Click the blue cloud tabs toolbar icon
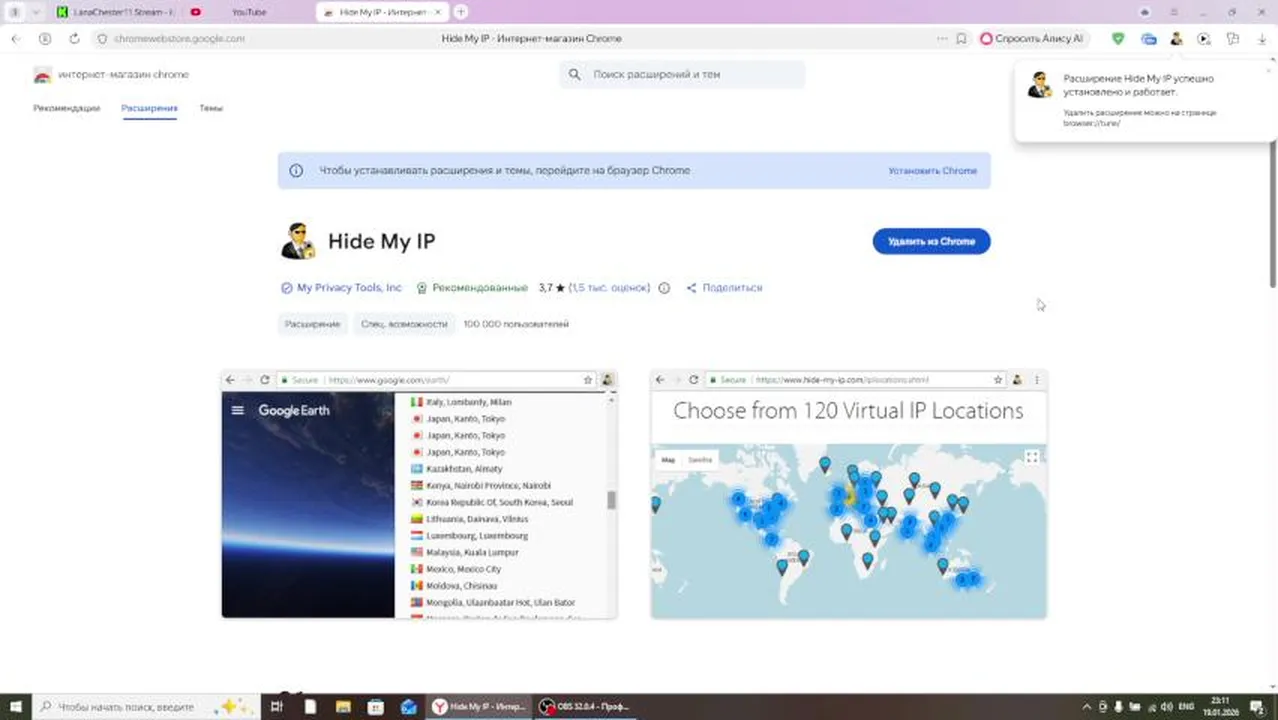 1148,38
